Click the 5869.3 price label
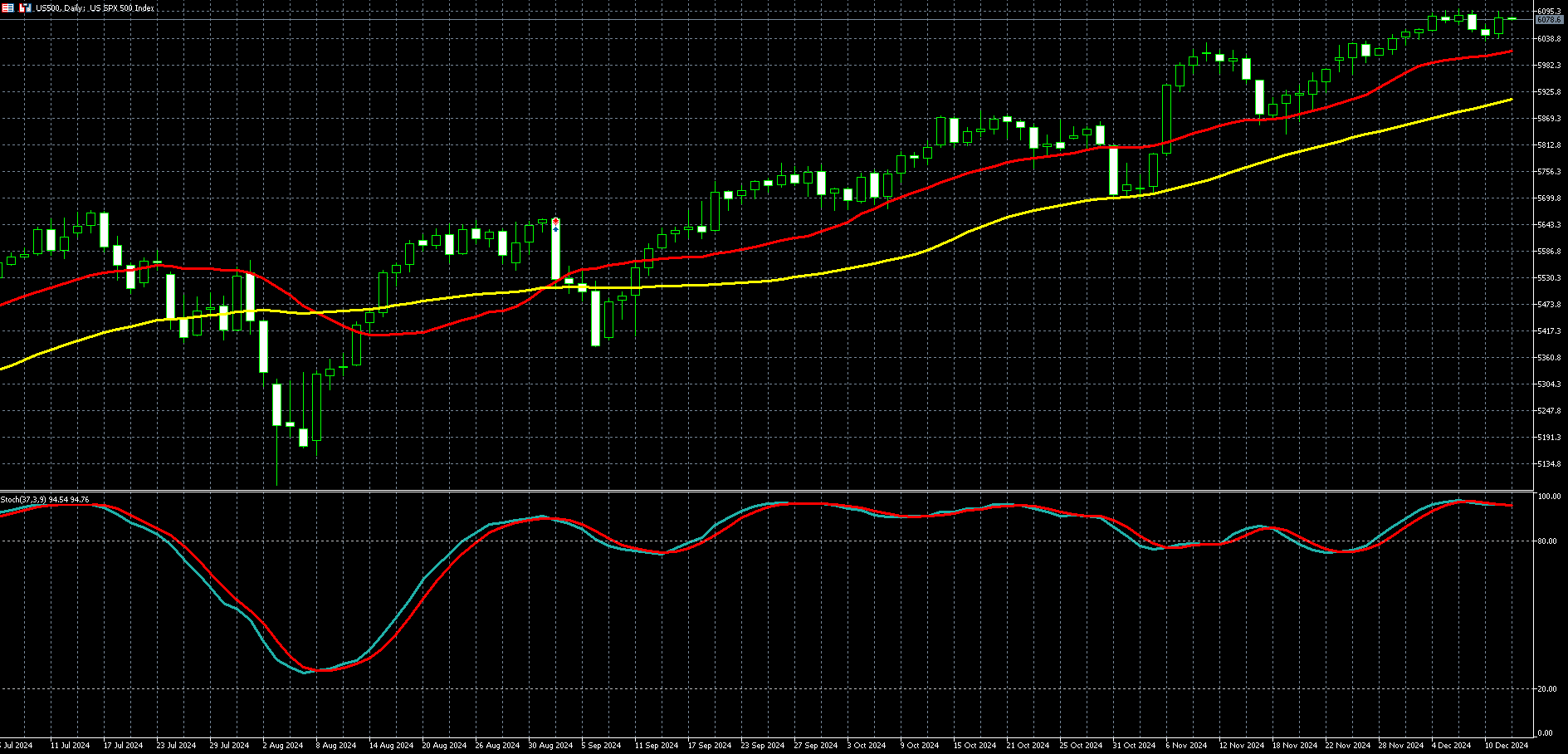This screenshot has height=754, width=1568. point(1549,119)
